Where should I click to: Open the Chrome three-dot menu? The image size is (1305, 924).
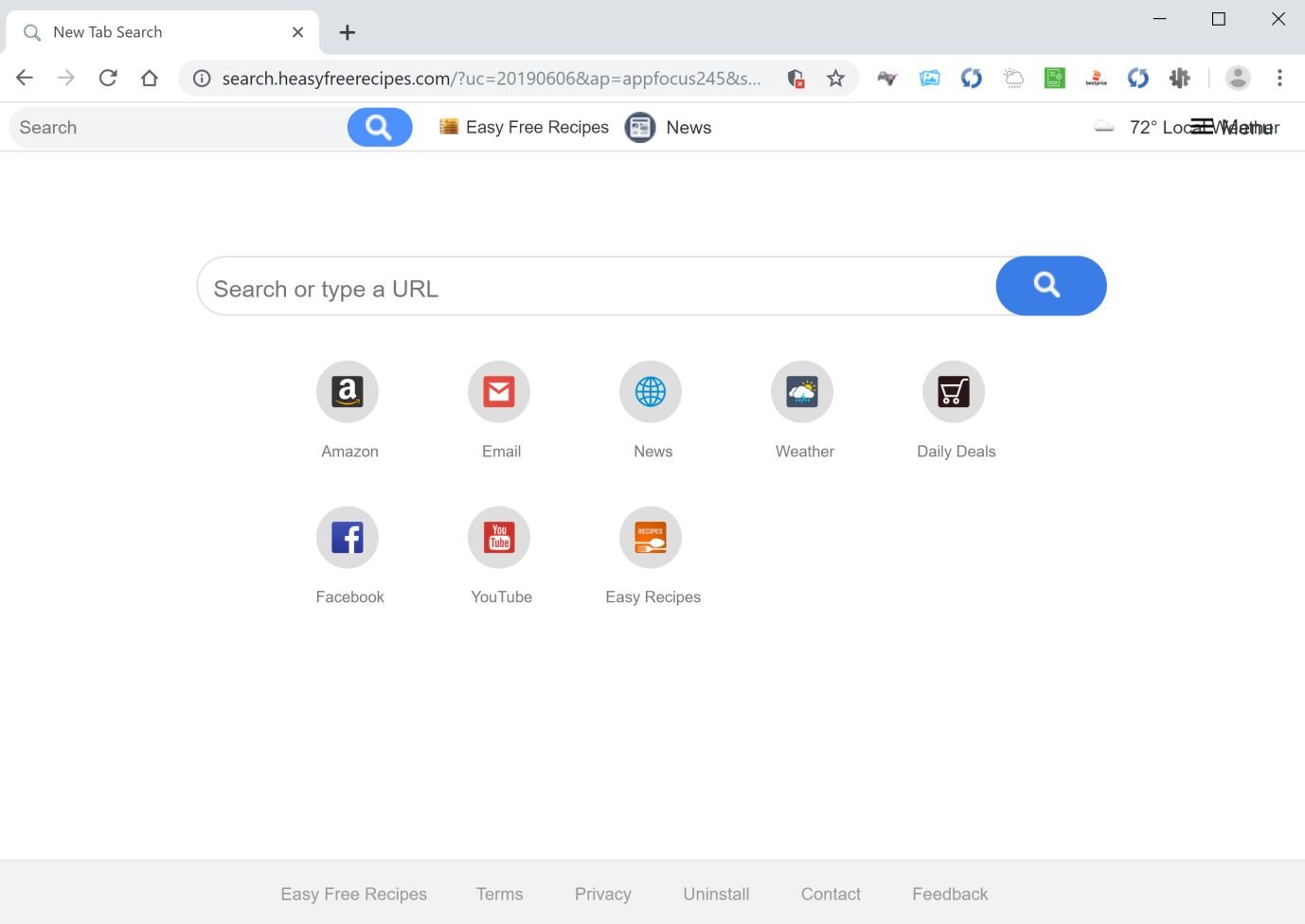(1279, 79)
